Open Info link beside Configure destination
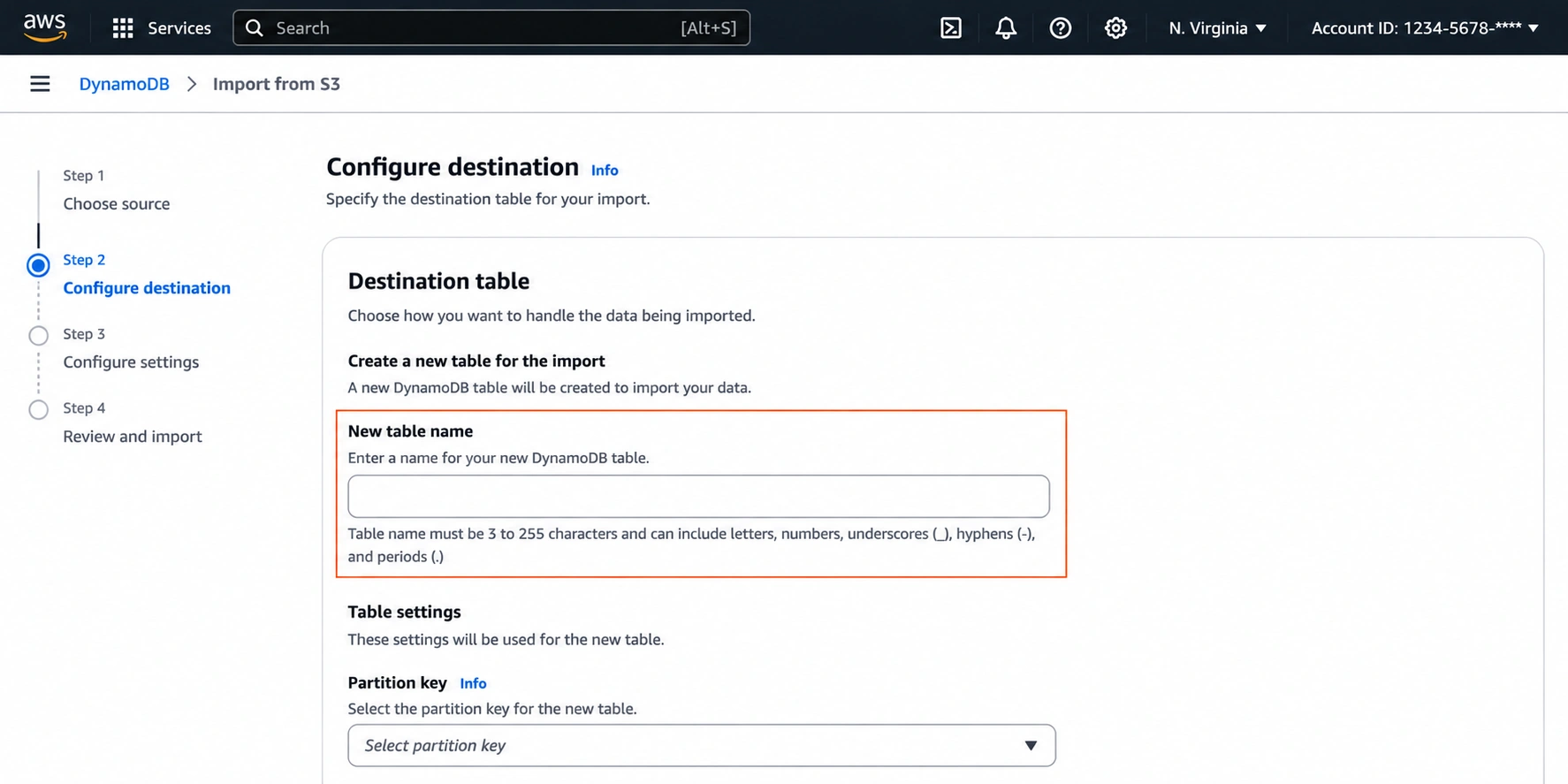 (x=605, y=171)
